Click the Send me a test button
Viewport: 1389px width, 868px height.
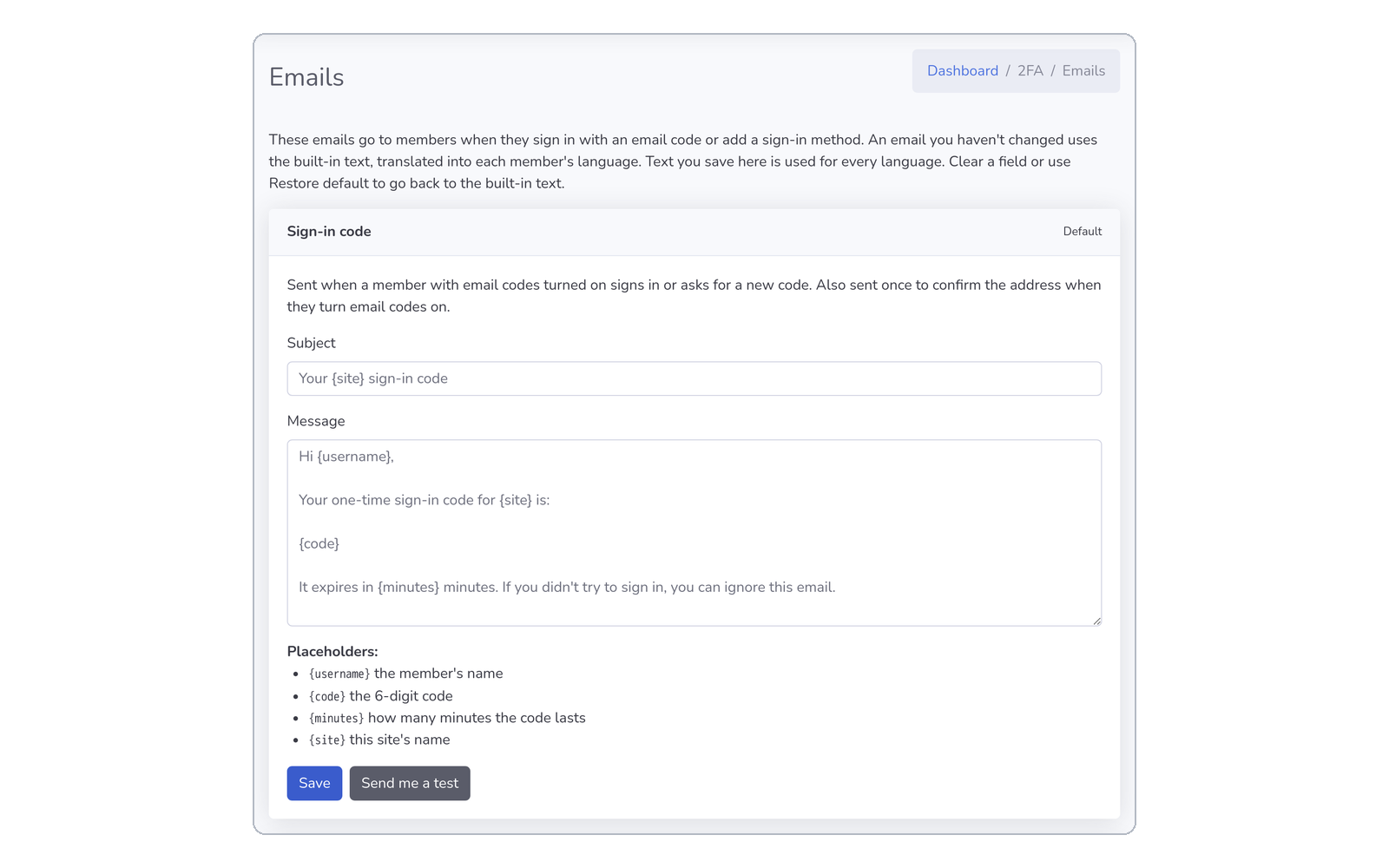410,783
